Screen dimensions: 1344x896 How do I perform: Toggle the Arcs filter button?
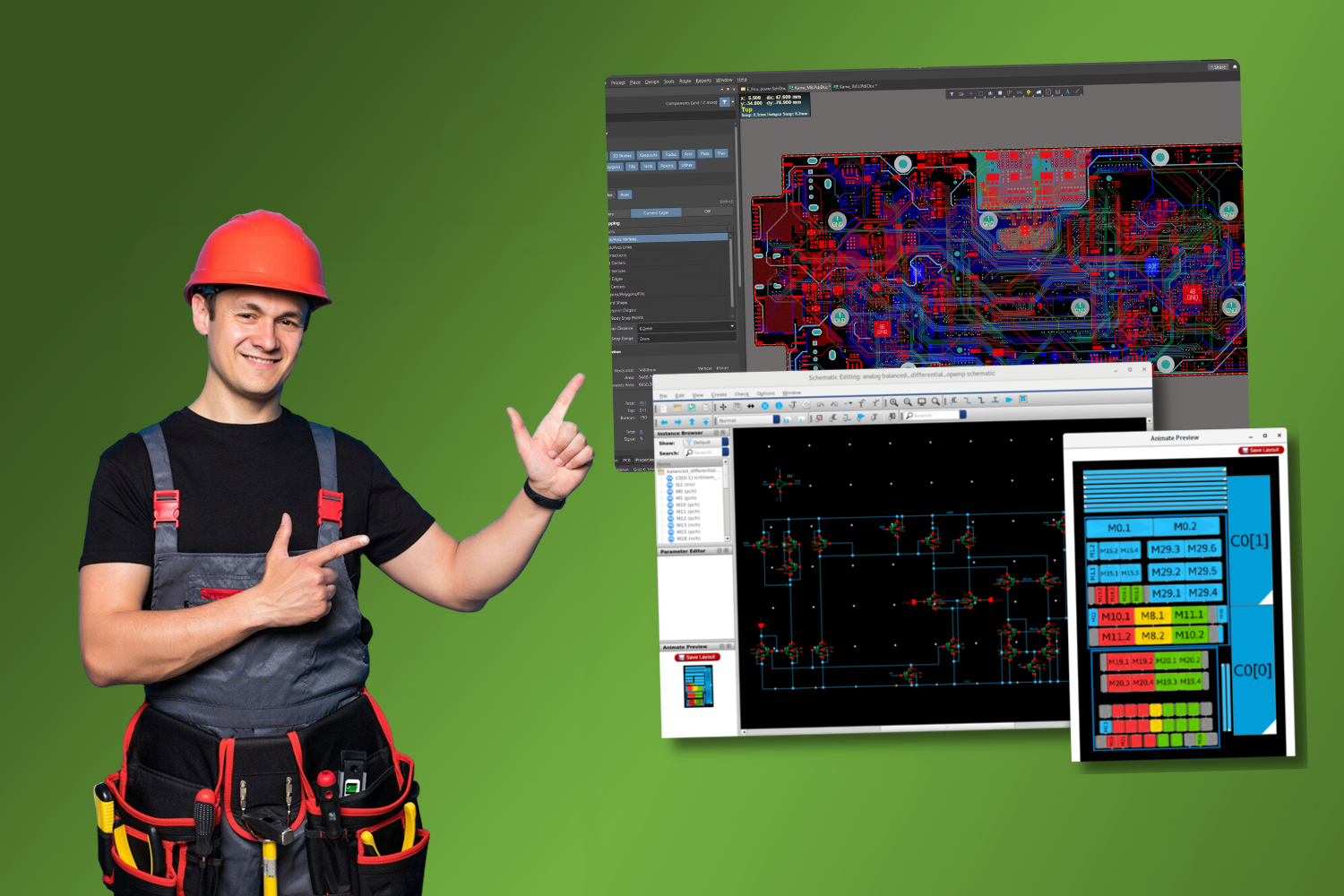[688, 154]
